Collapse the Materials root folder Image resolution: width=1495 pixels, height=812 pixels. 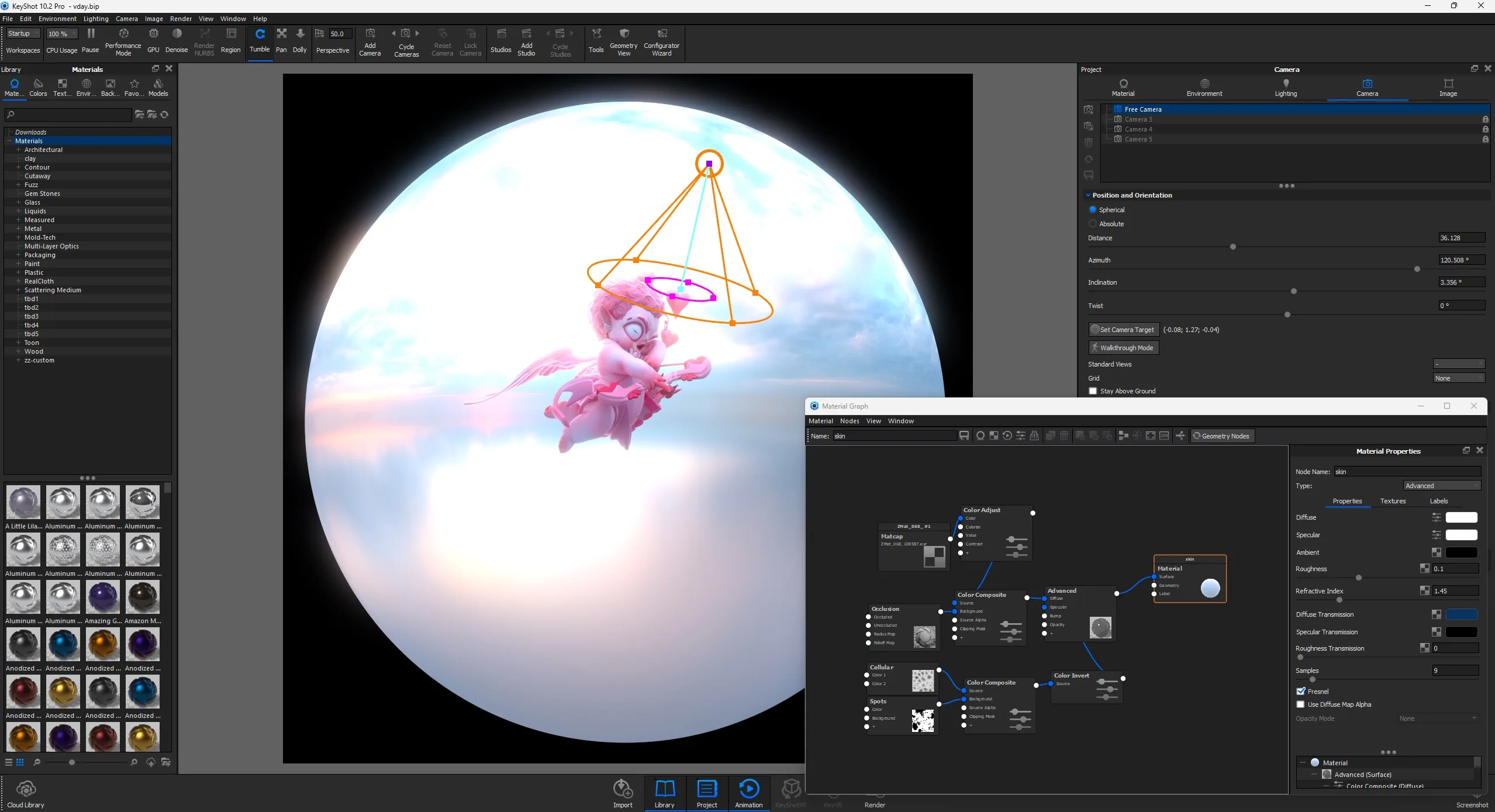[x=9, y=141]
